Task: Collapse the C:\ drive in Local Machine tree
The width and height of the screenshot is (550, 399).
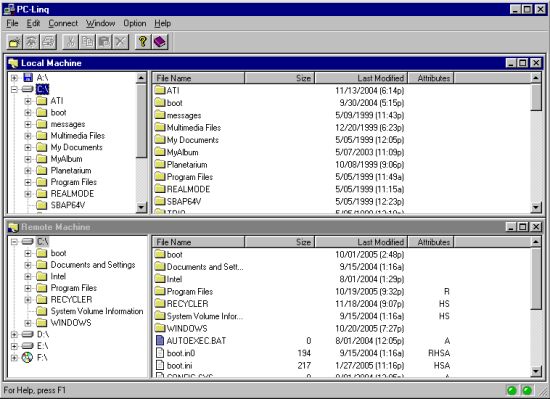Action: [x=14, y=89]
